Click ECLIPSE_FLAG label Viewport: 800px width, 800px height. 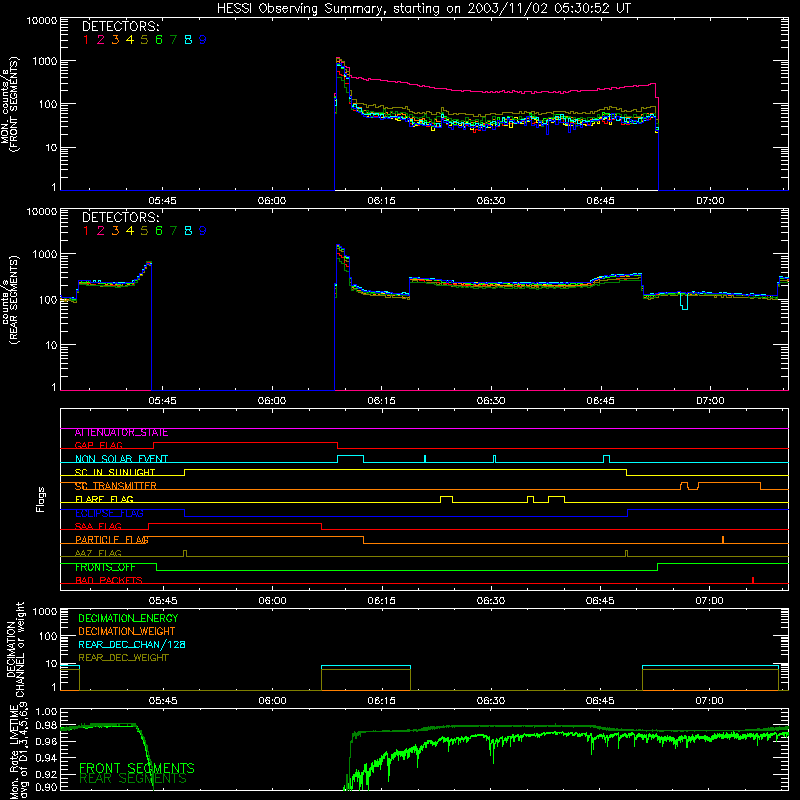[109, 513]
